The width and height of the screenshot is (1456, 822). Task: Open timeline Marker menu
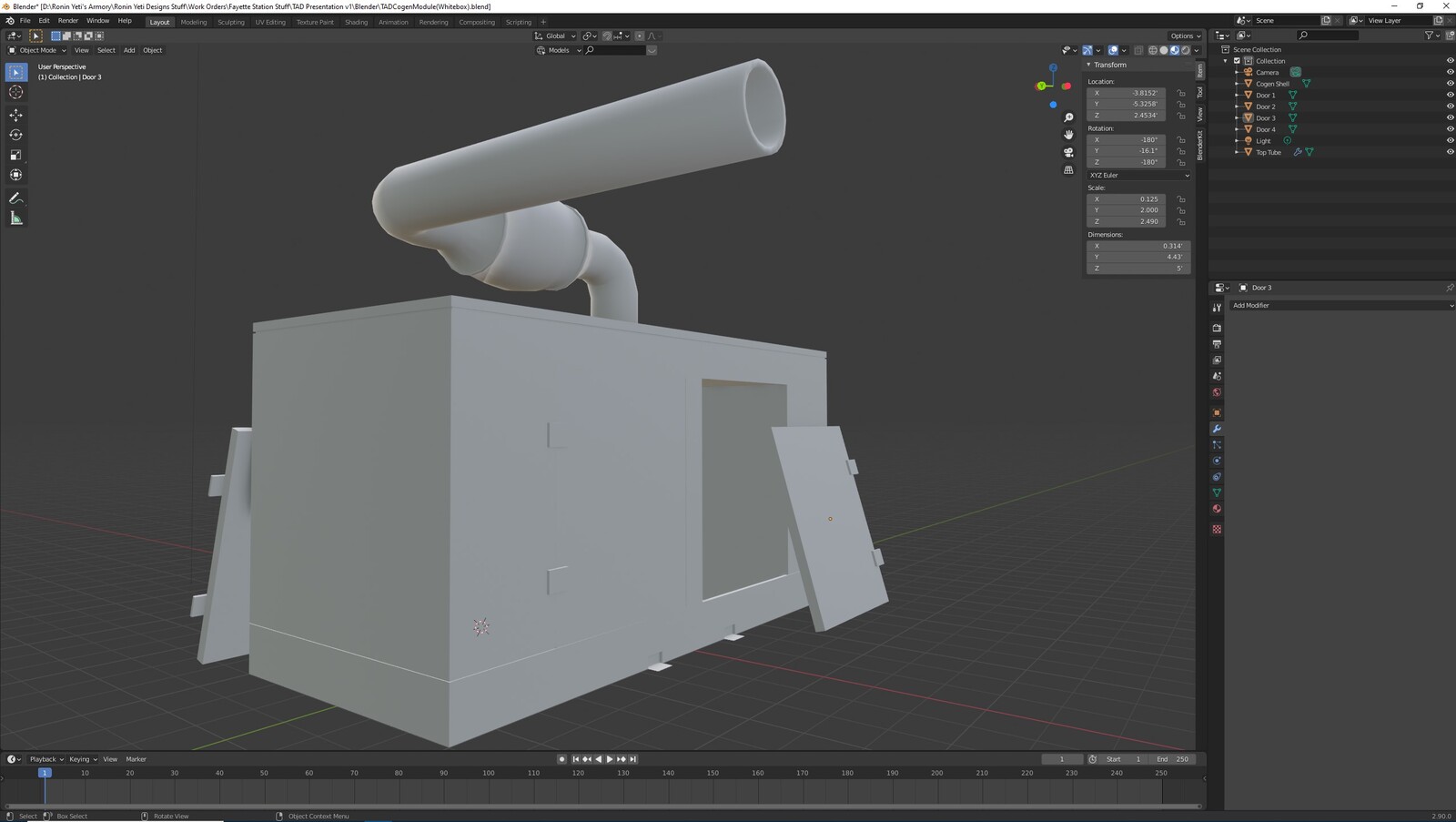click(x=136, y=759)
